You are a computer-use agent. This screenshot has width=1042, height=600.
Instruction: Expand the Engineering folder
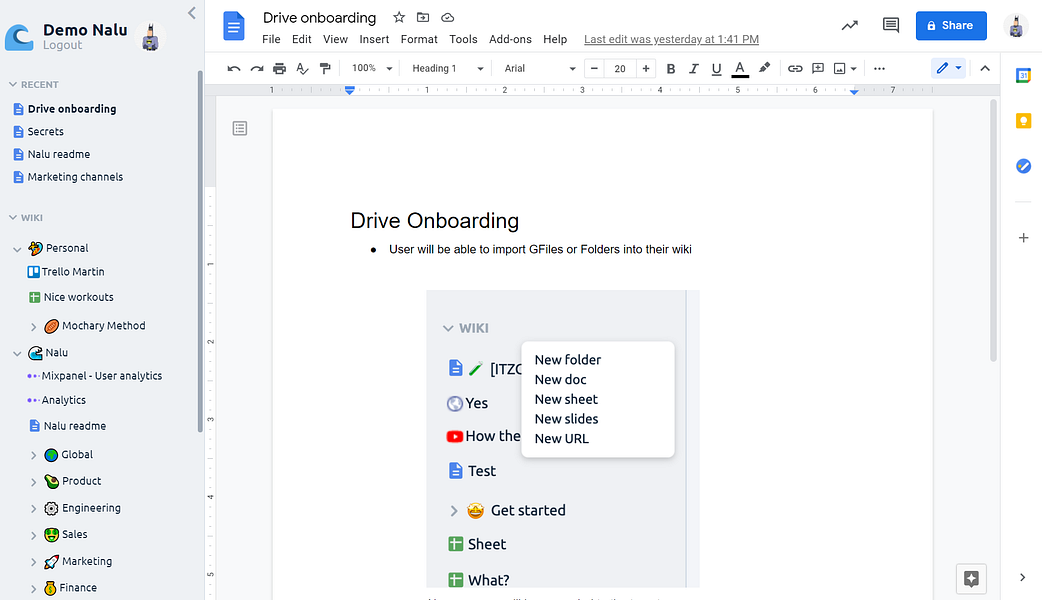click(x=33, y=508)
